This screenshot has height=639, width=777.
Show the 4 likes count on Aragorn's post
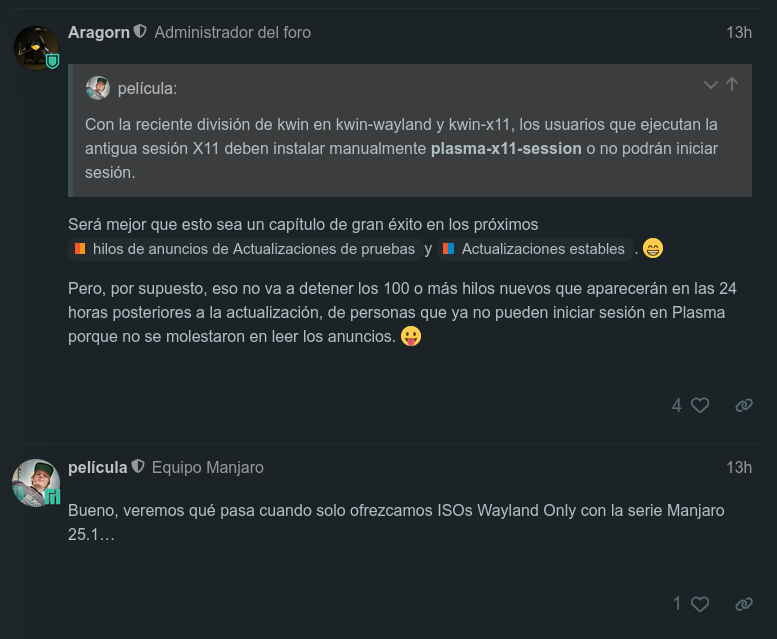click(677, 406)
